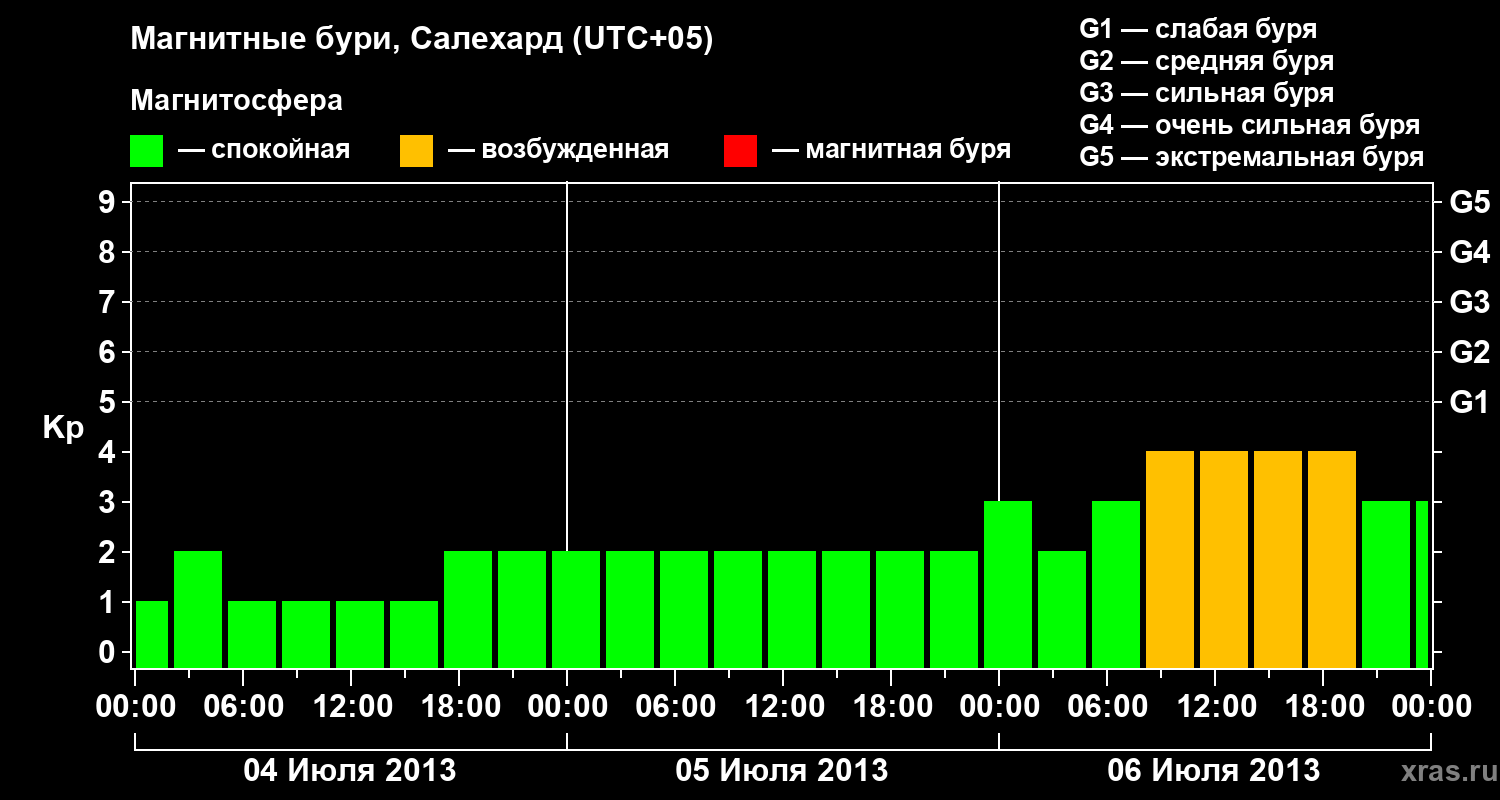Click the "12:00" time label above 05 Июля 2013

pyautogui.click(x=784, y=707)
